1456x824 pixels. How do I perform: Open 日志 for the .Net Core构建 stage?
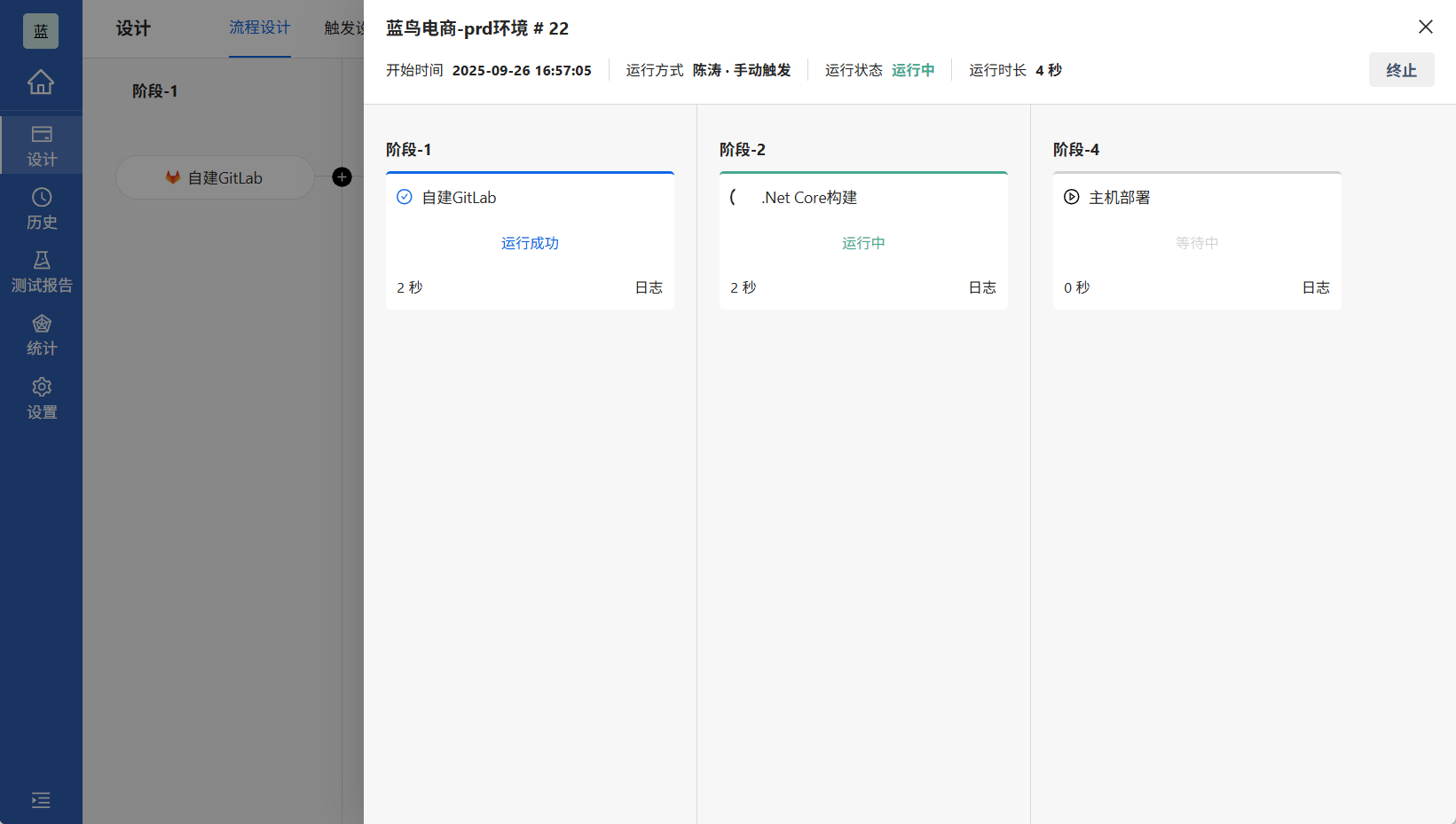pos(982,286)
